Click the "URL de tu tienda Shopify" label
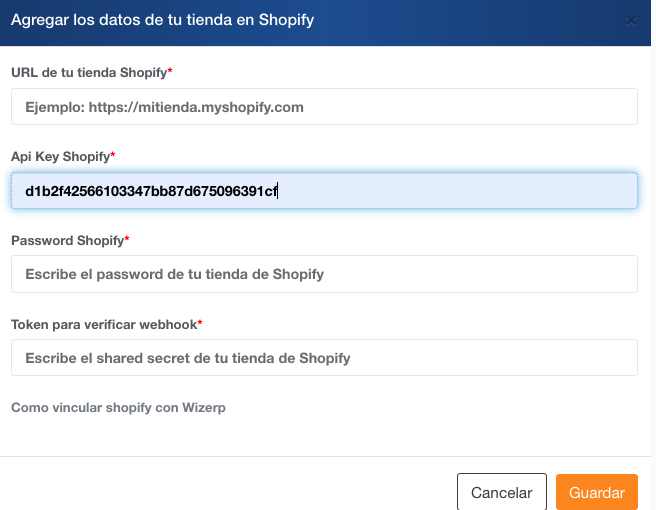The width and height of the screenshot is (656, 510). [88, 73]
